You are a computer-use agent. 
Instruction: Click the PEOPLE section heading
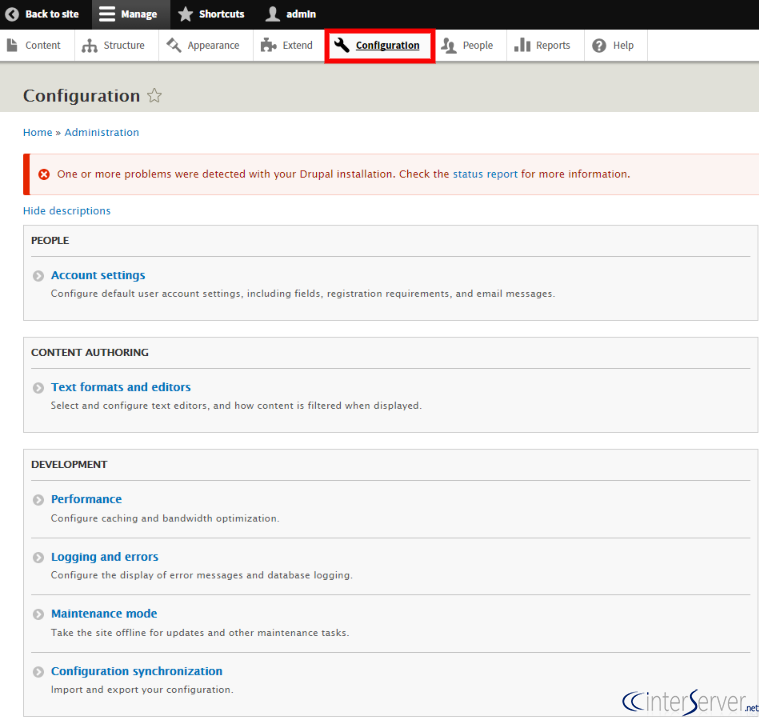click(x=50, y=241)
